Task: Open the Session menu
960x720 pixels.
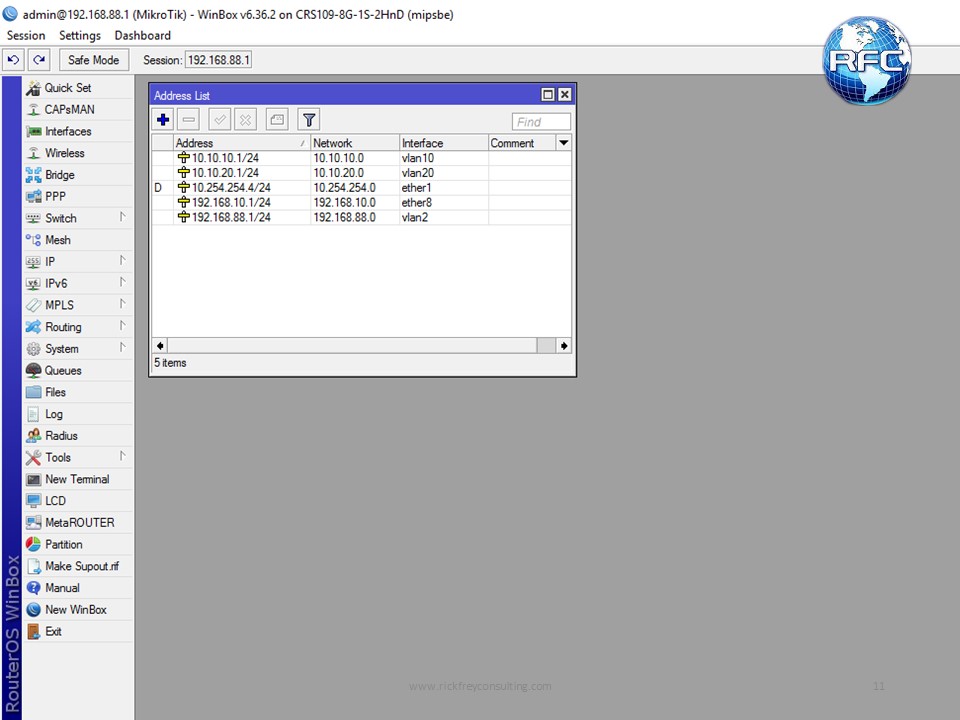Action: tap(26, 36)
